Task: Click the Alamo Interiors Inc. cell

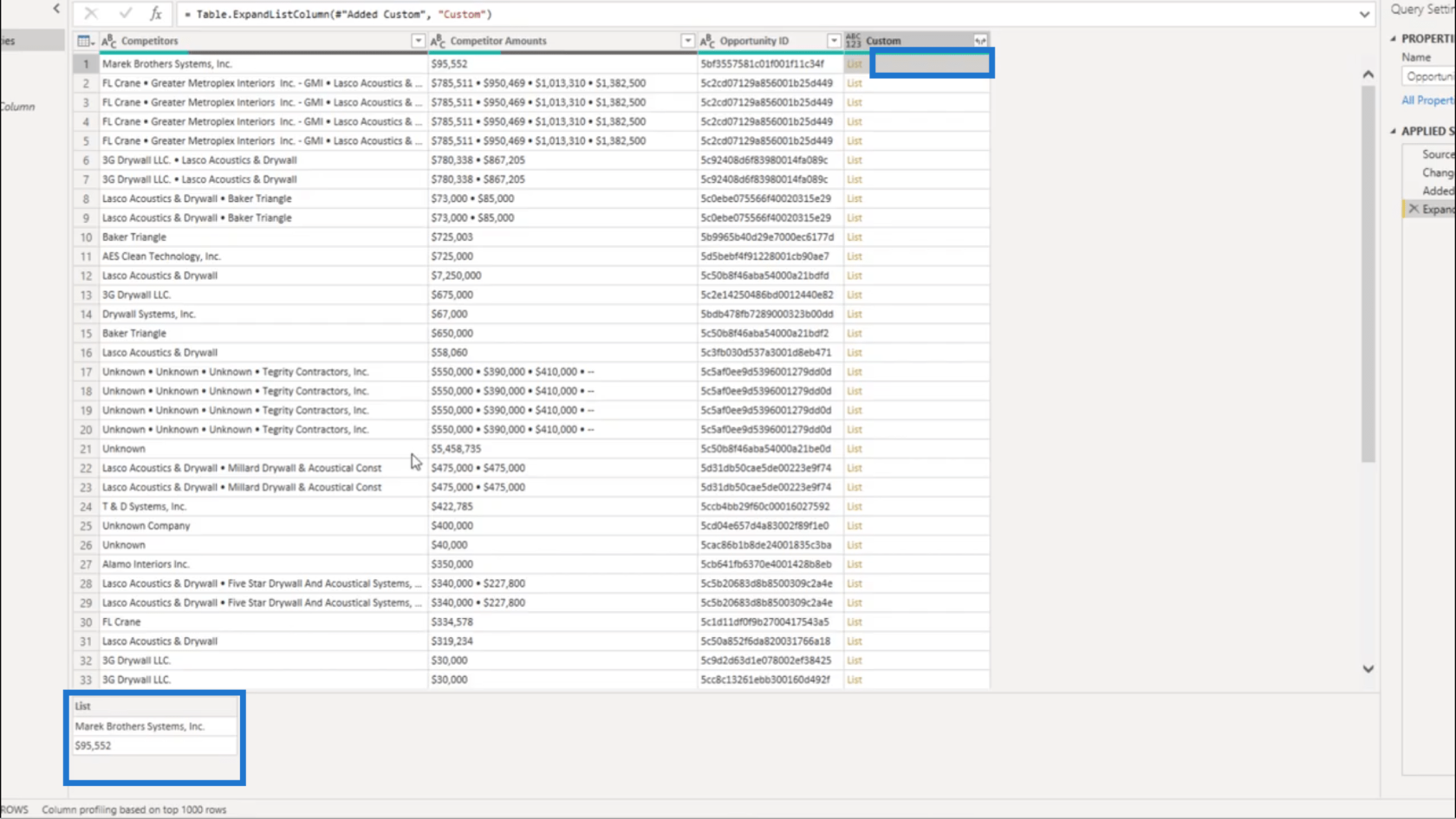Action: [263, 564]
